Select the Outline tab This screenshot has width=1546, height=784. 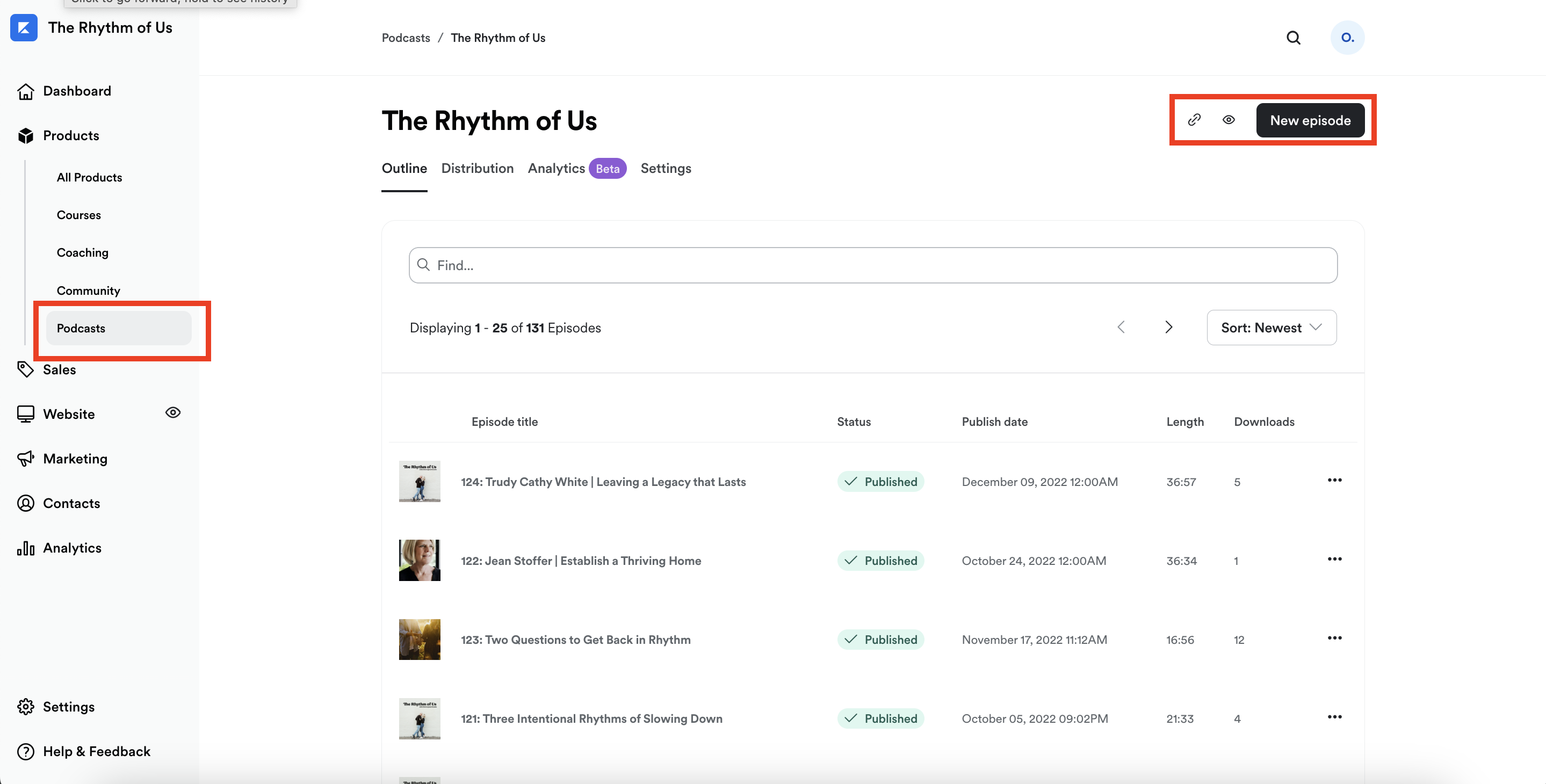[x=404, y=169]
